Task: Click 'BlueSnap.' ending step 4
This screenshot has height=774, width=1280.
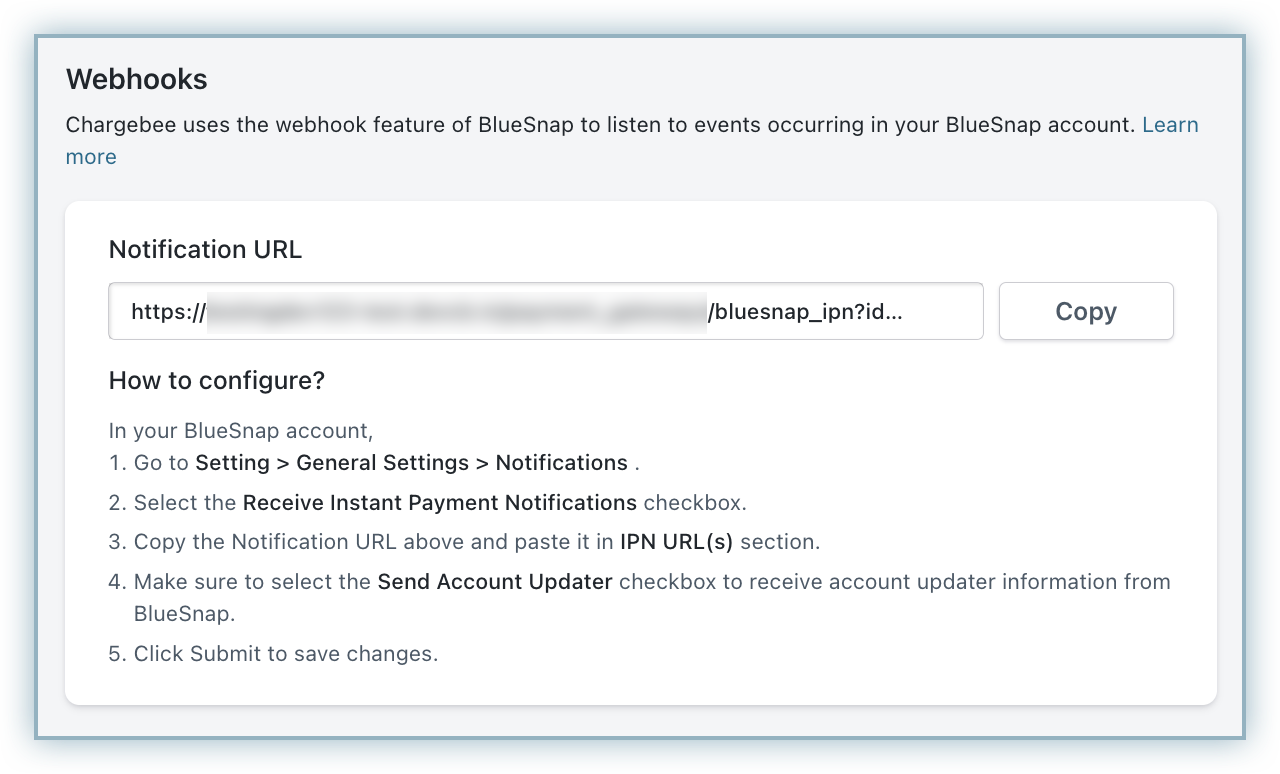Action: click(184, 614)
